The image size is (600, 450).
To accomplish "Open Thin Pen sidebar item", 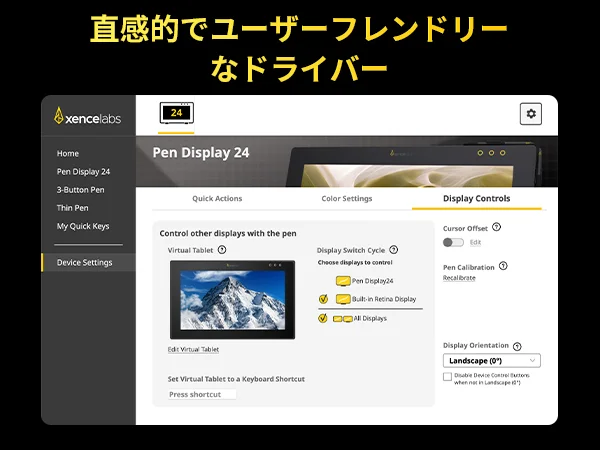I will (x=72, y=208).
